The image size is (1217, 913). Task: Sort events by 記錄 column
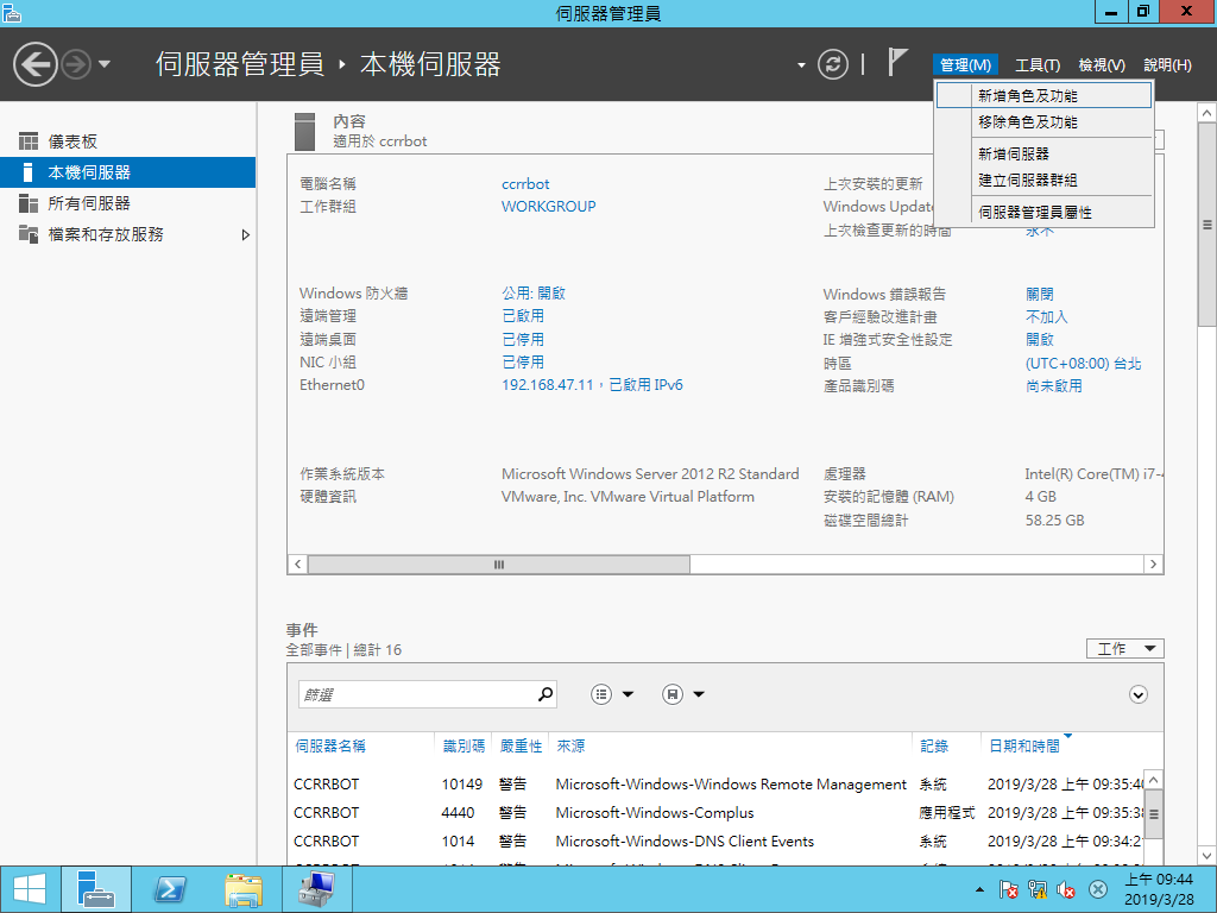[934, 746]
